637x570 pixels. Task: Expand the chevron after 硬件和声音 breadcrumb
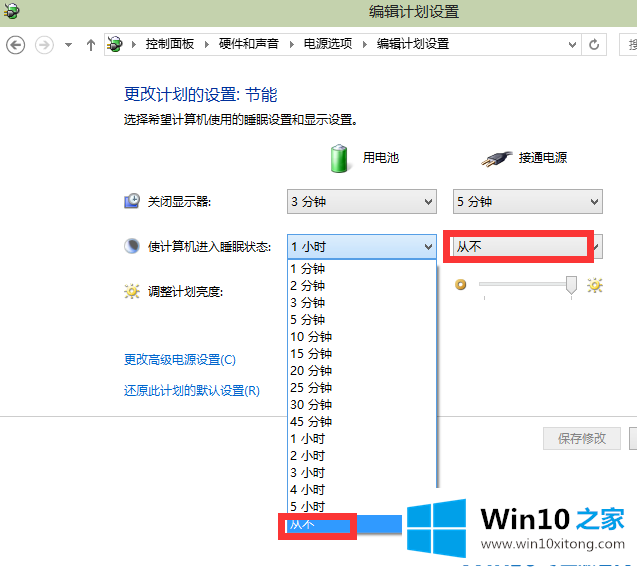coord(291,44)
